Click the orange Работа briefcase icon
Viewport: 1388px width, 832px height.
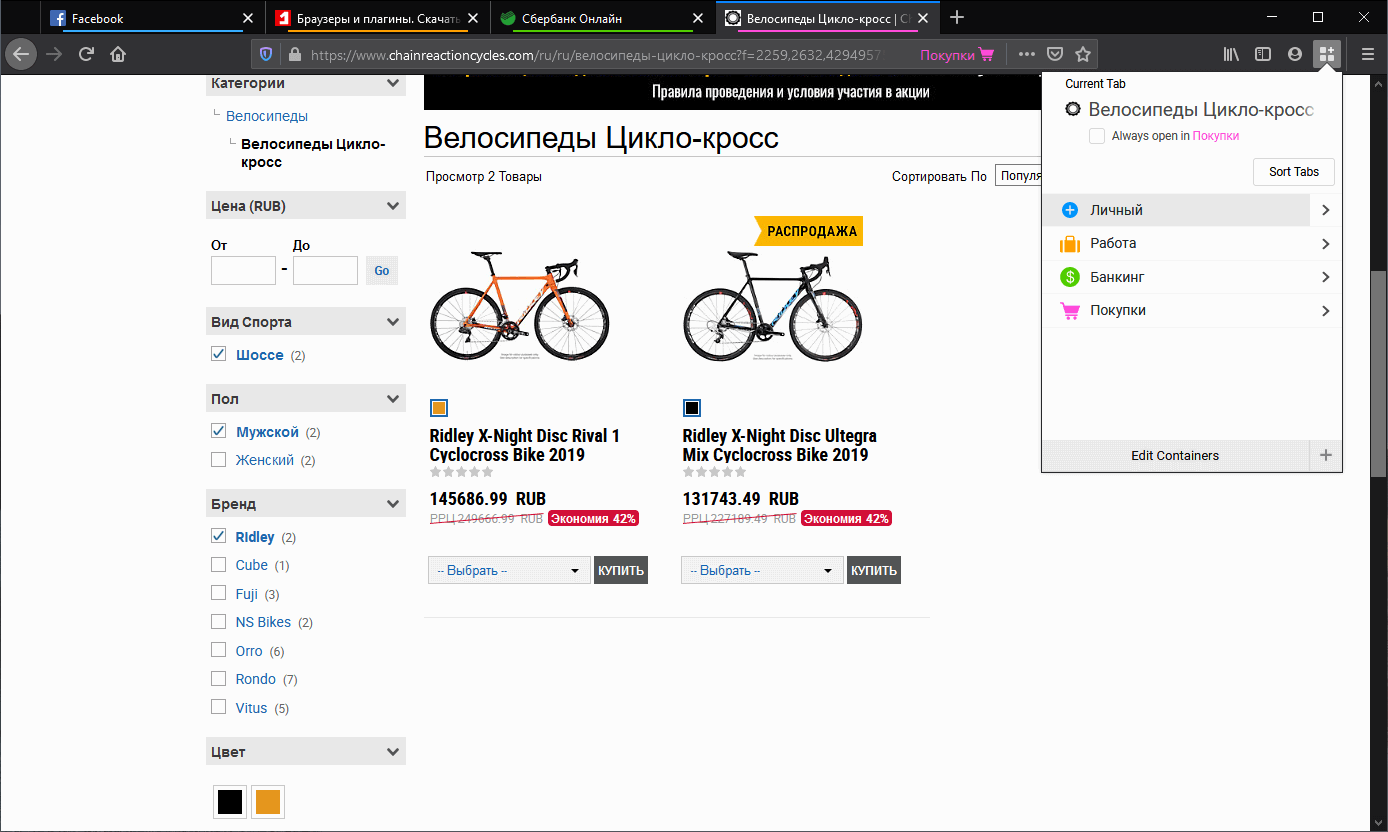tap(1070, 243)
